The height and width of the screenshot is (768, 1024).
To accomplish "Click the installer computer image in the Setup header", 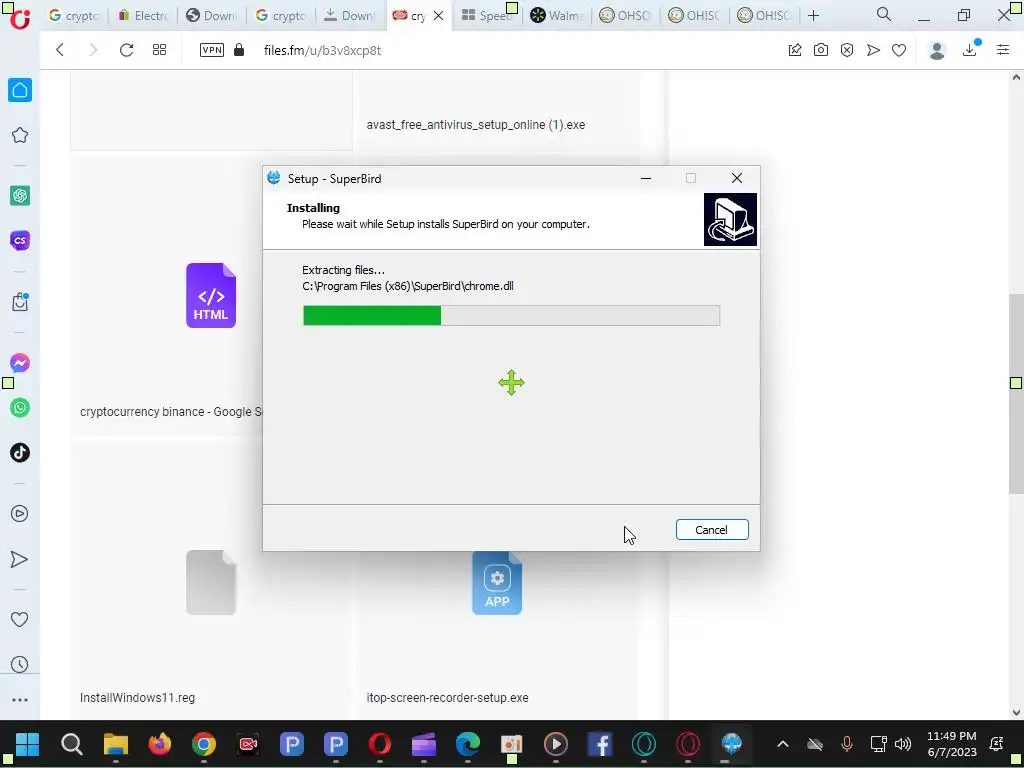I will click(730, 219).
